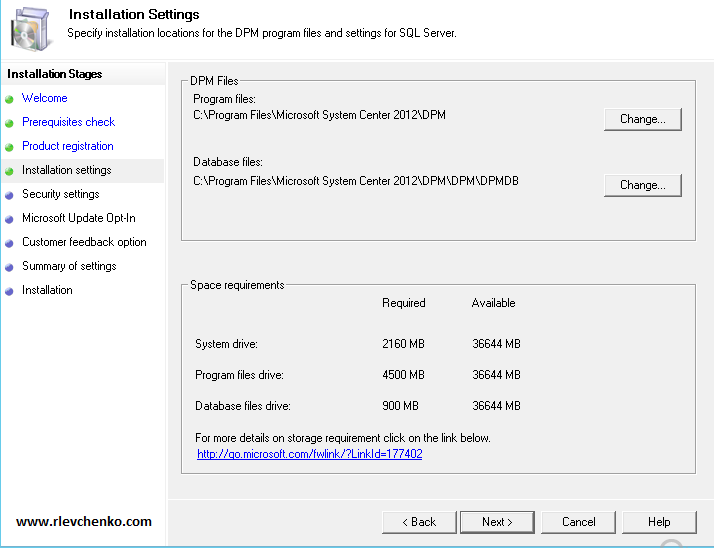Click blue bullet beside Security settings
714x548 pixels.
(9, 195)
